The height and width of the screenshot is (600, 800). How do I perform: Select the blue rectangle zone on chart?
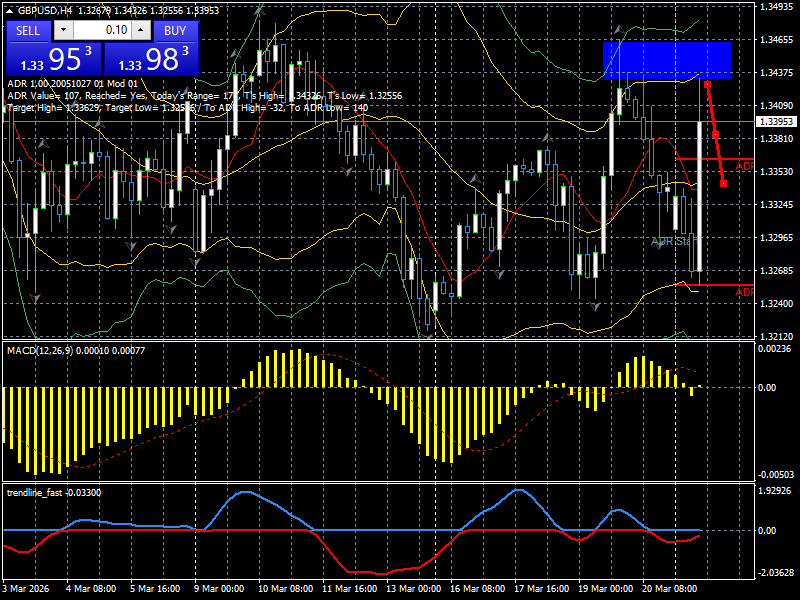(x=667, y=60)
